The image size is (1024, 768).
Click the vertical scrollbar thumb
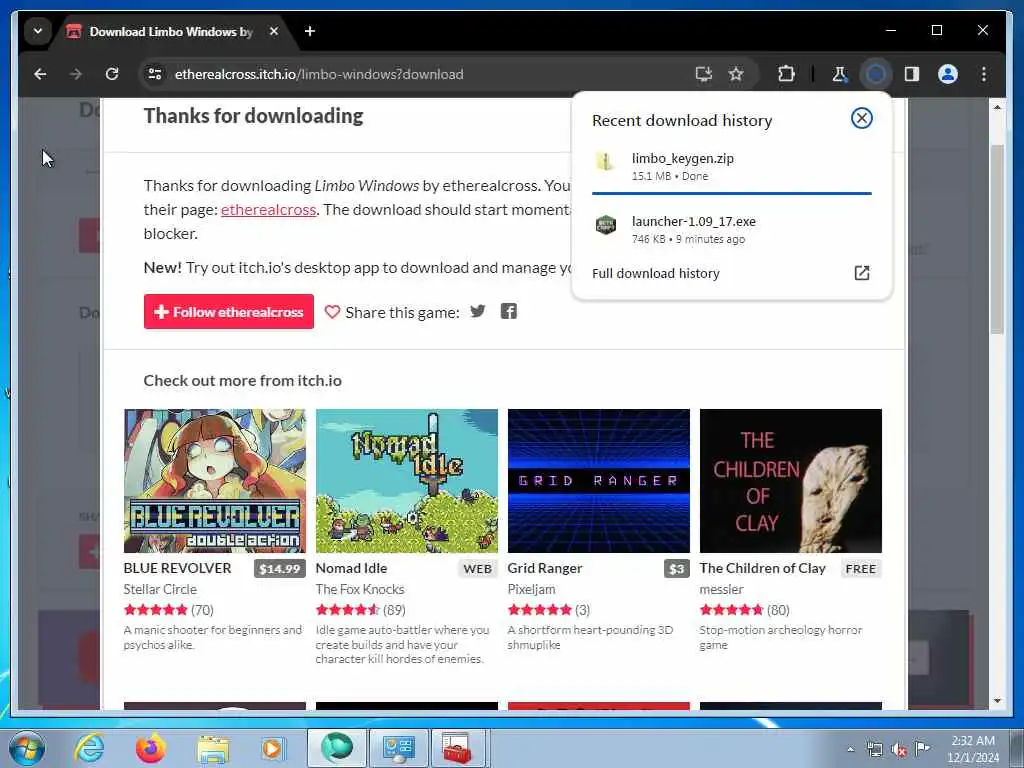(997, 239)
